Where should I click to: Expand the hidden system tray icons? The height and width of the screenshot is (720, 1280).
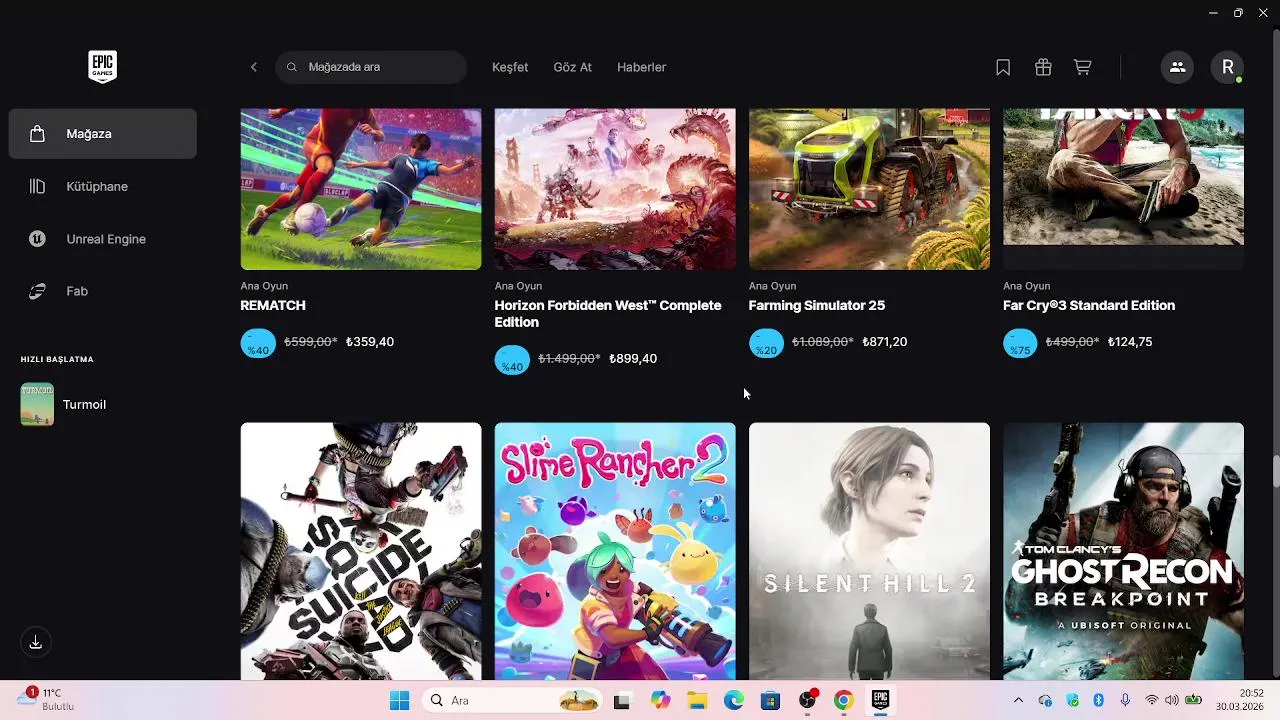tap(1018, 701)
